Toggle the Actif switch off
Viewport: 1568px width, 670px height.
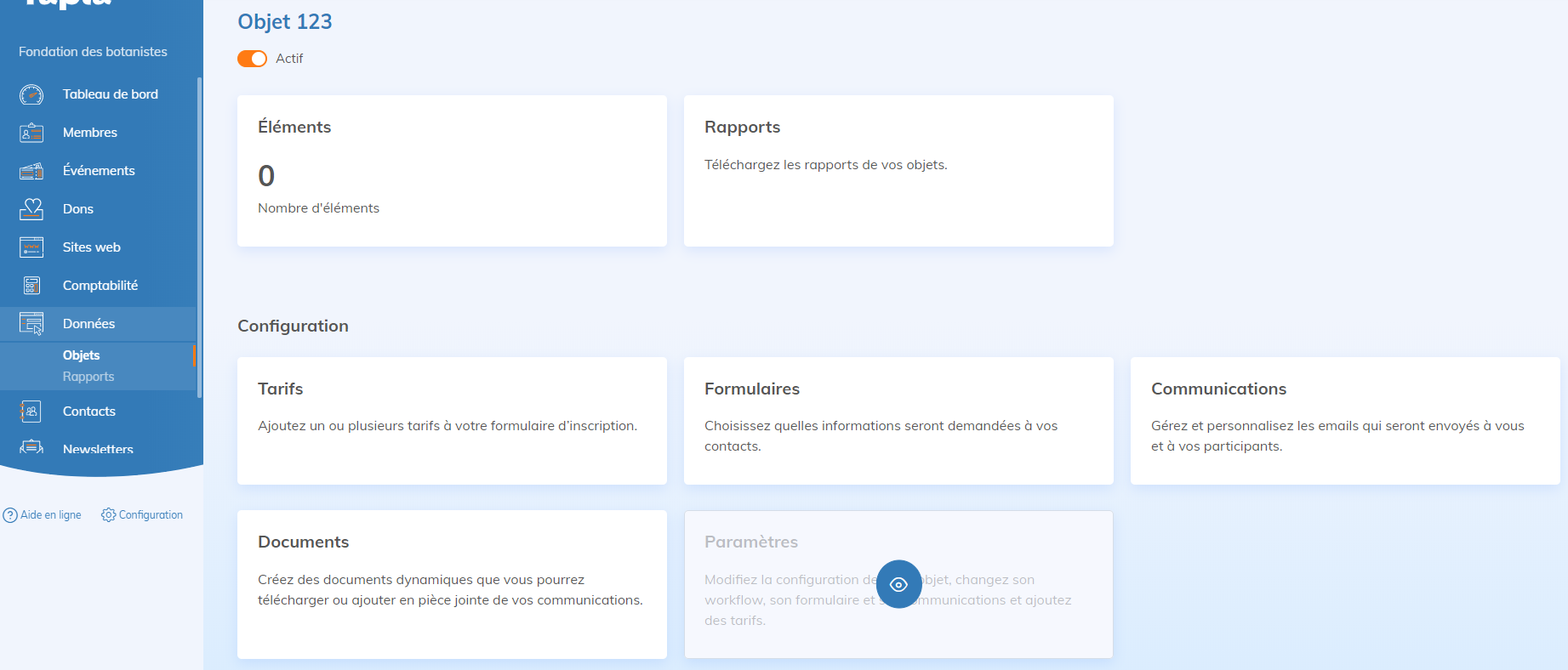pos(252,59)
